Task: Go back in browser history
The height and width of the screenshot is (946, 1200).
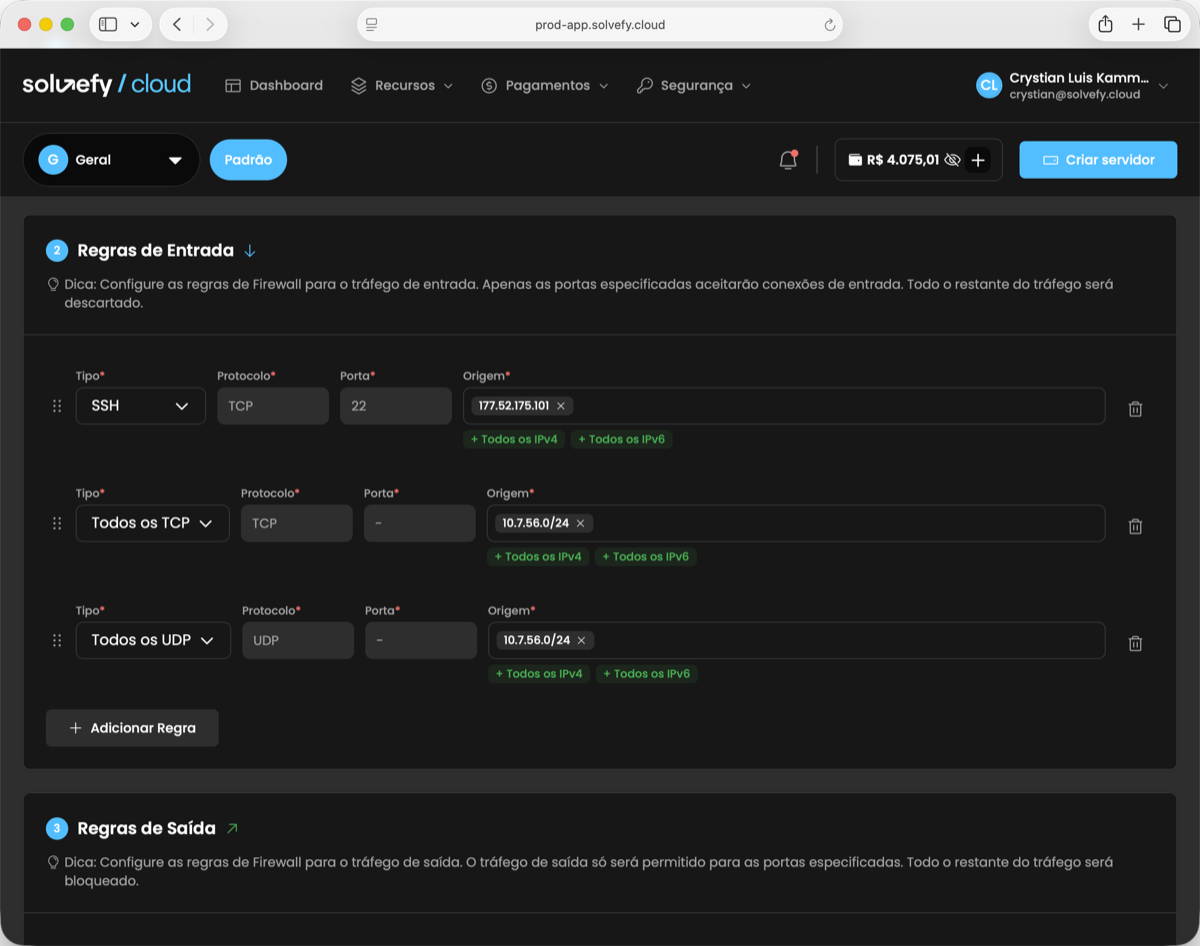Action: point(177,24)
